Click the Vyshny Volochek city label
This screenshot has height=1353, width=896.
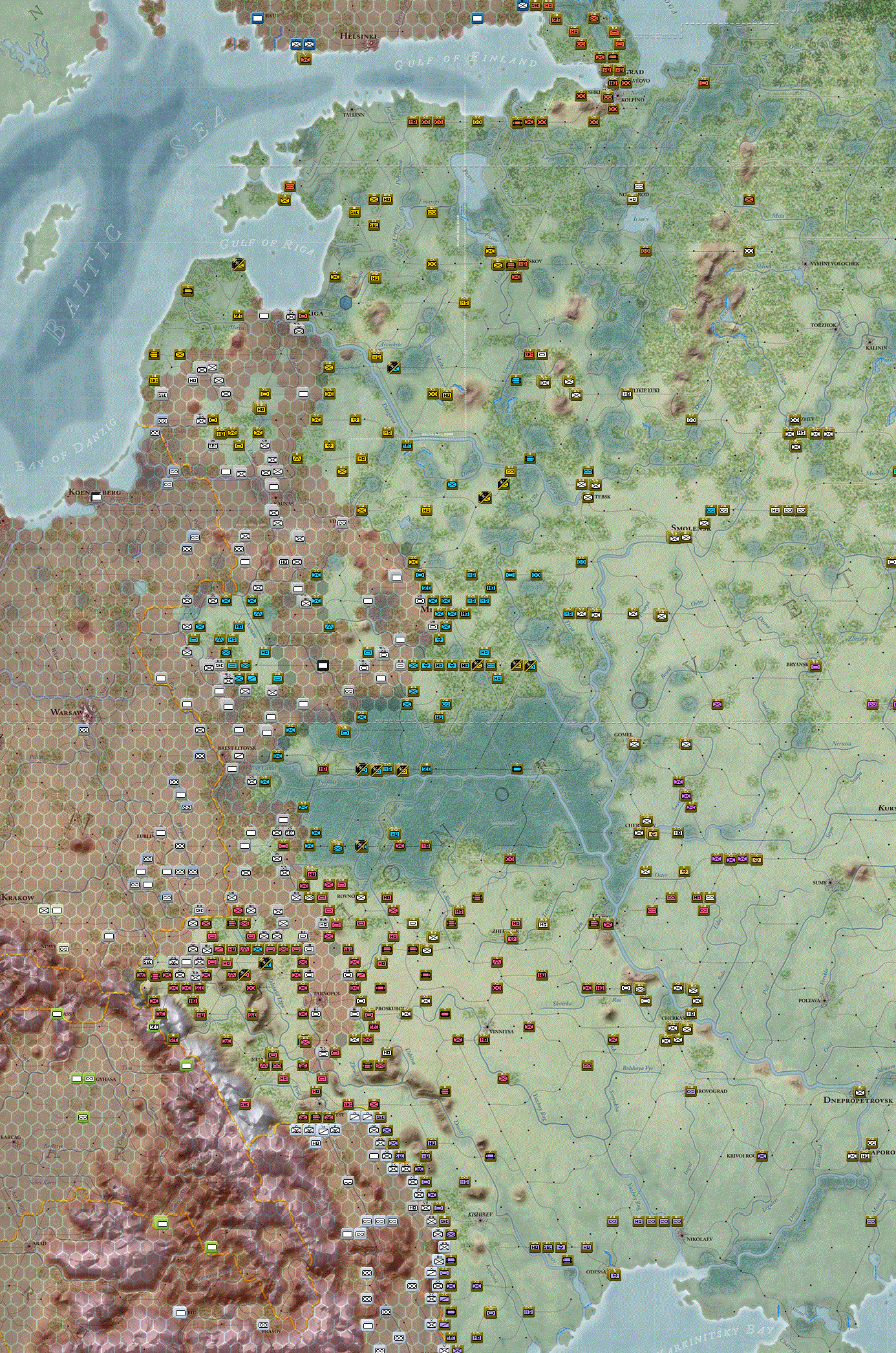[x=835, y=264]
